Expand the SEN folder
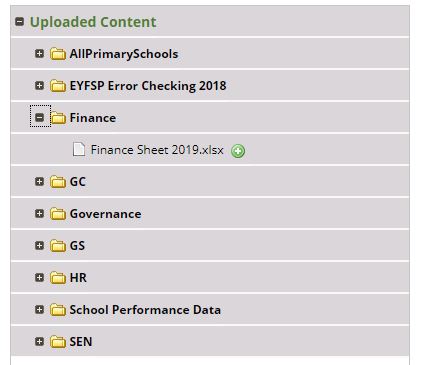The image size is (426, 365). (x=39, y=341)
